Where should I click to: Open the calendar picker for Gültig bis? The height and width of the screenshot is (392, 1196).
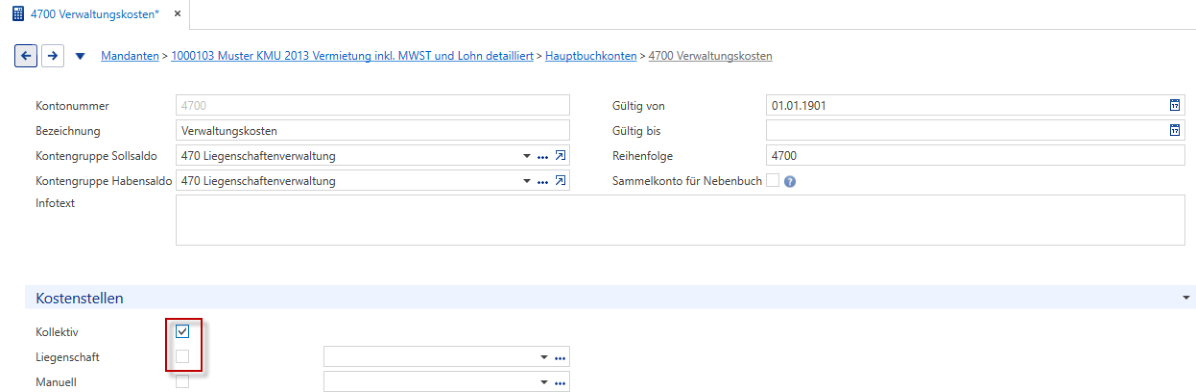(x=1175, y=130)
